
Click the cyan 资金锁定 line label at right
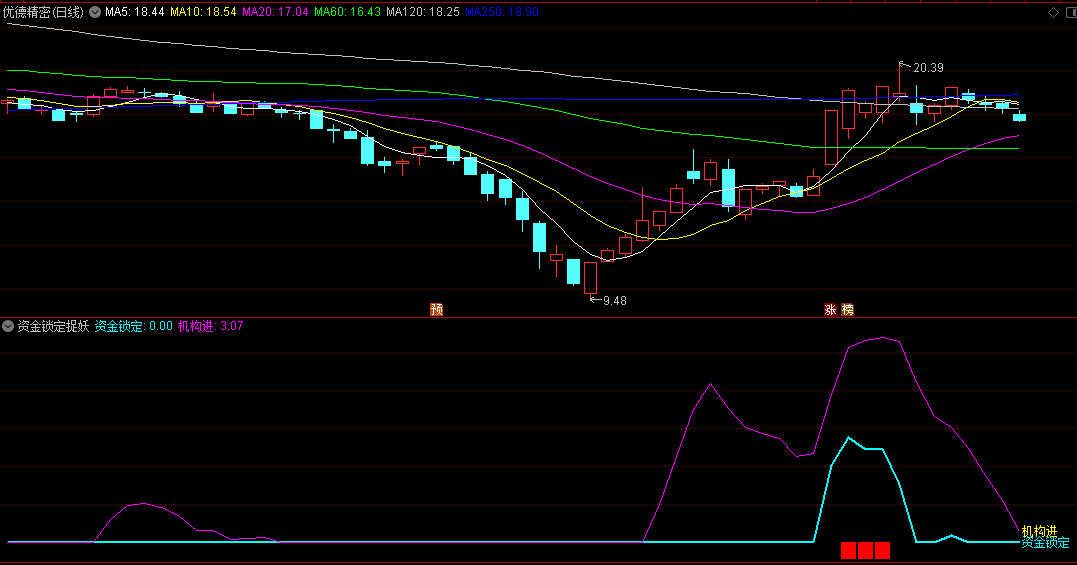[1045, 543]
